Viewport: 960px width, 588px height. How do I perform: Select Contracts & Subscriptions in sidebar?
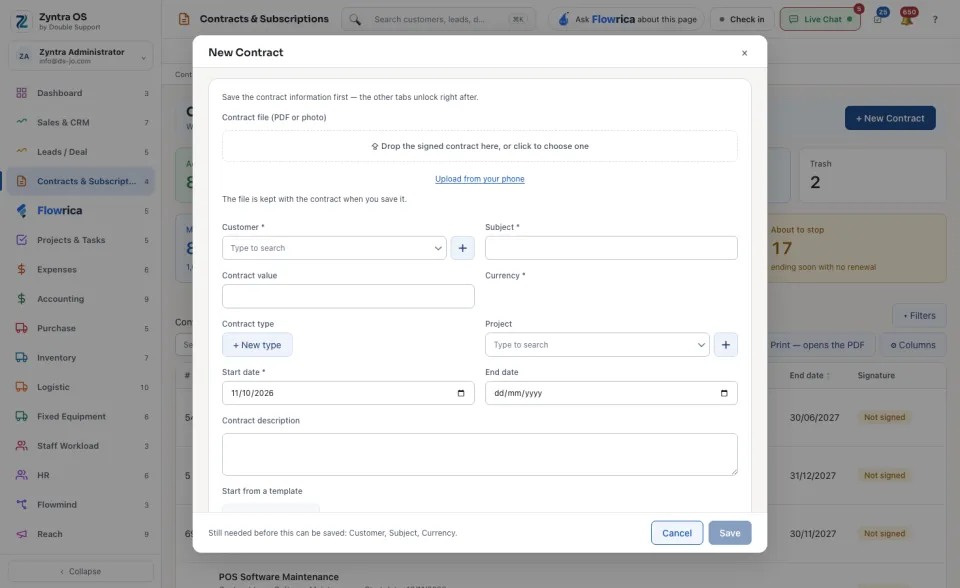click(81, 181)
